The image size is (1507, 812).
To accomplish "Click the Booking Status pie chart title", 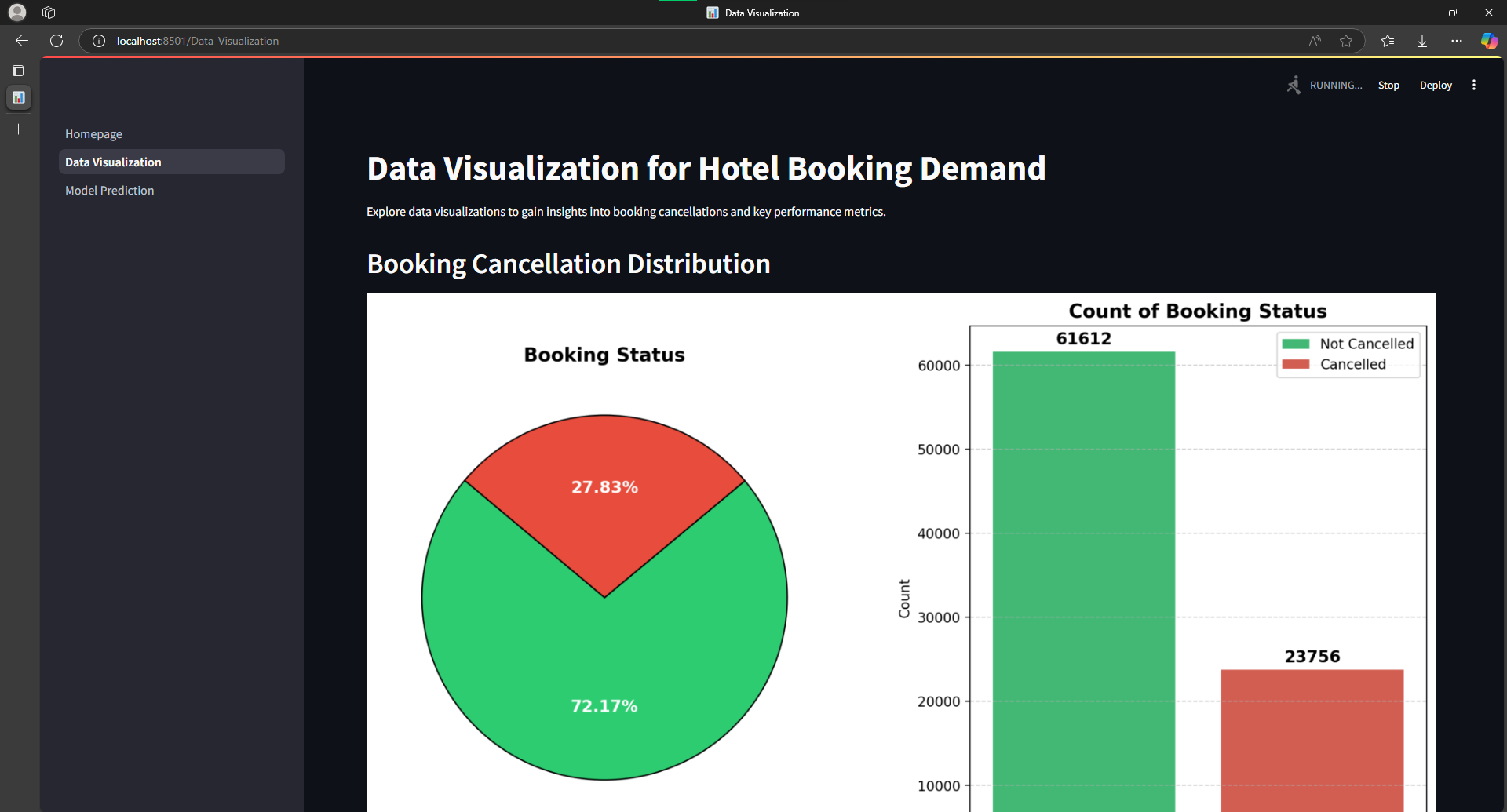I will [604, 355].
